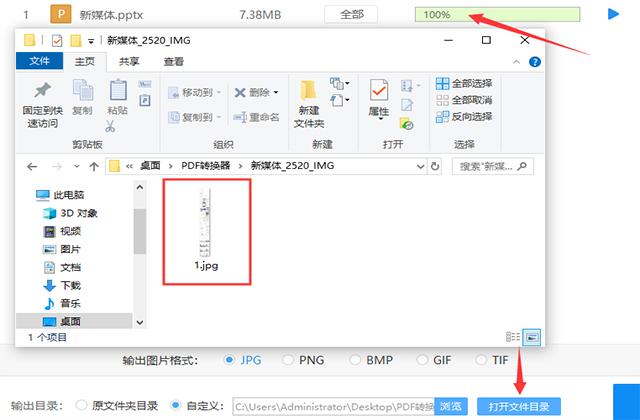
Task: Open the 文件 menu tab
Action: (x=39, y=61)
